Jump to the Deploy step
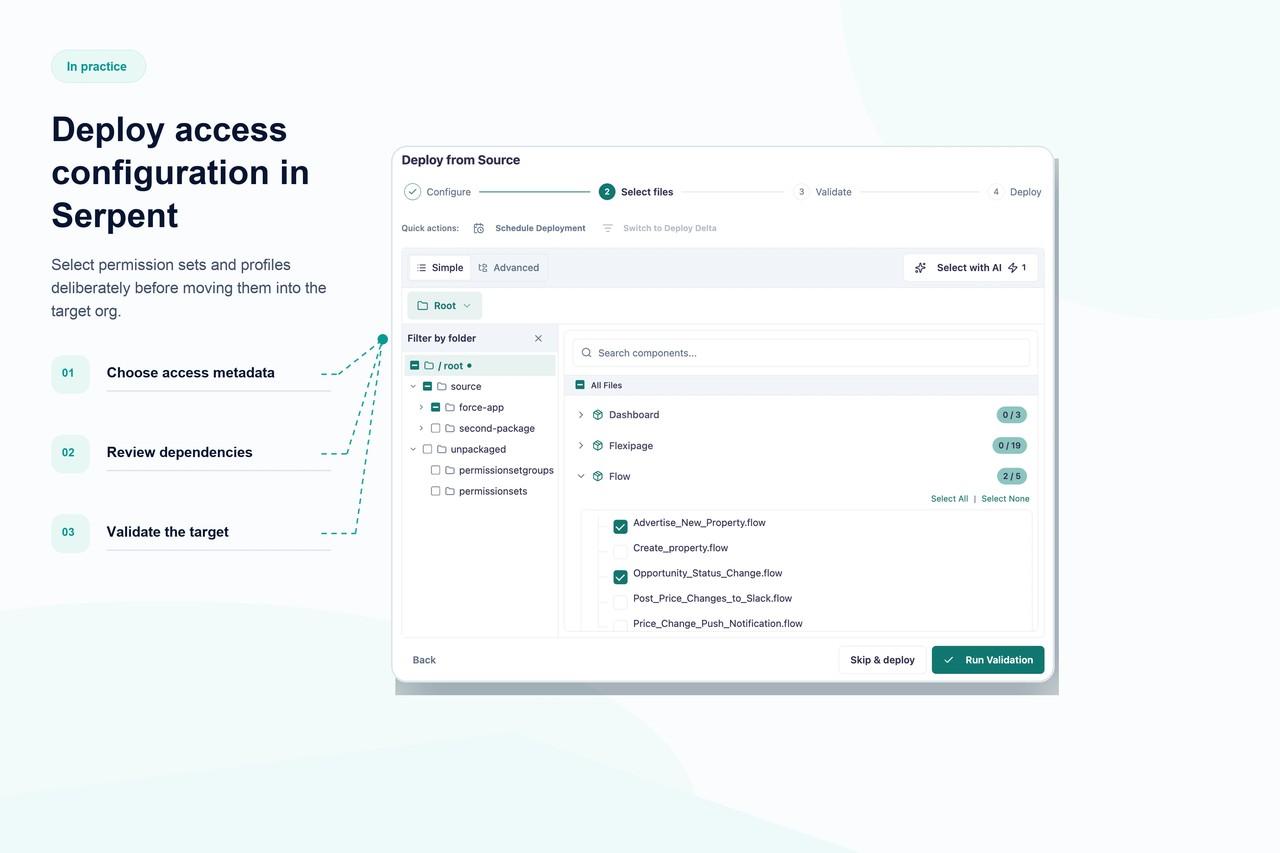 coord(1015,192)
